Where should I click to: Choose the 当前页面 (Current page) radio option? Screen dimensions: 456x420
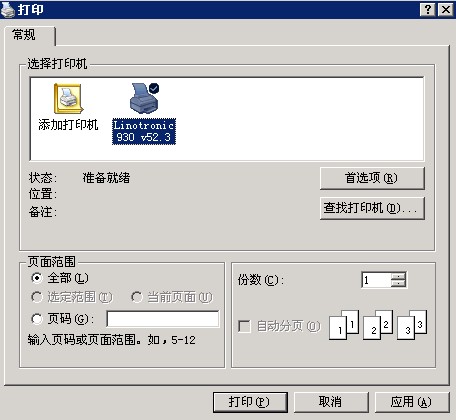[137, 297]
